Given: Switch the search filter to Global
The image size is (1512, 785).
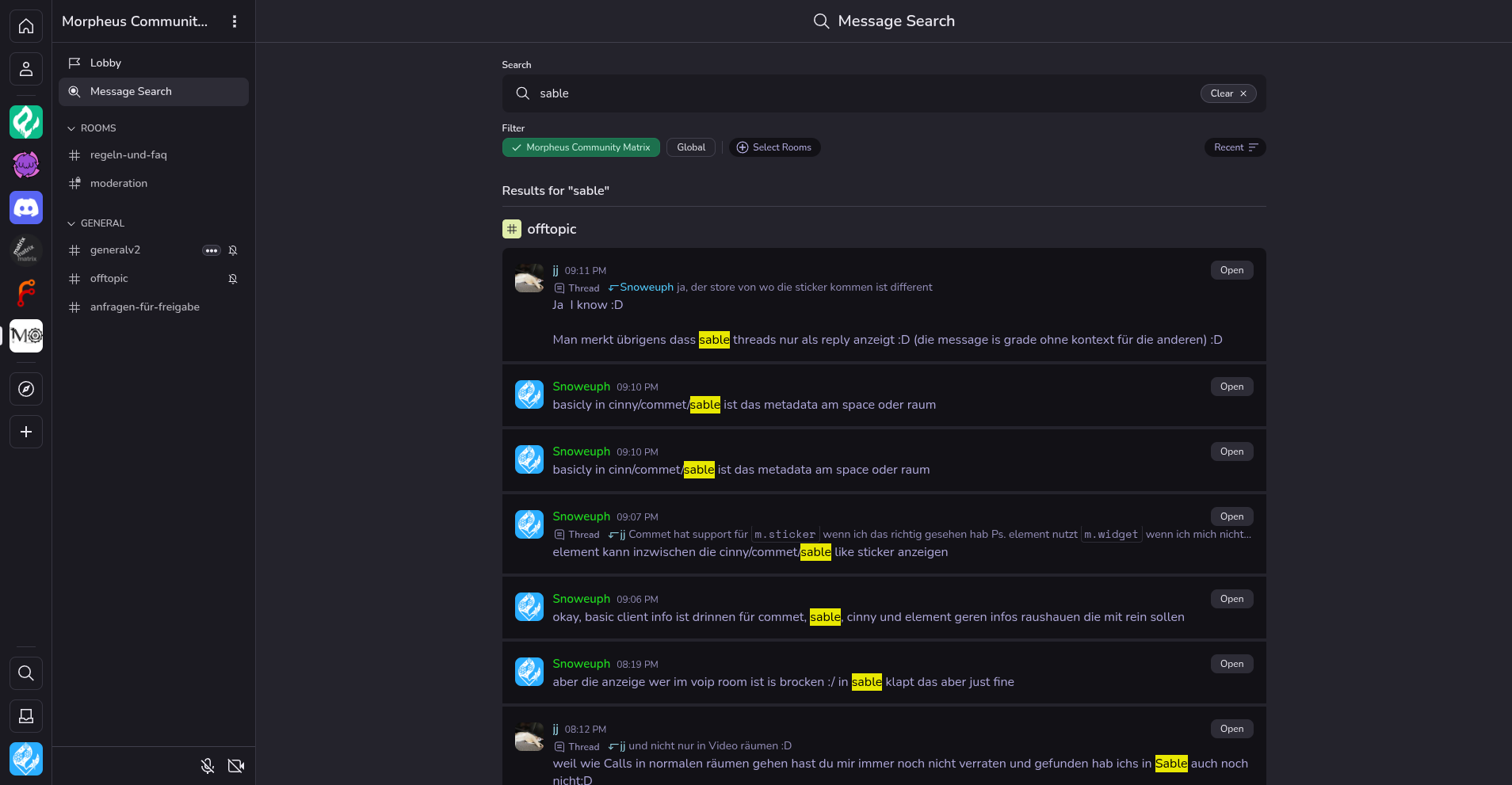Looking at the screenshot, I should (690, 147).
